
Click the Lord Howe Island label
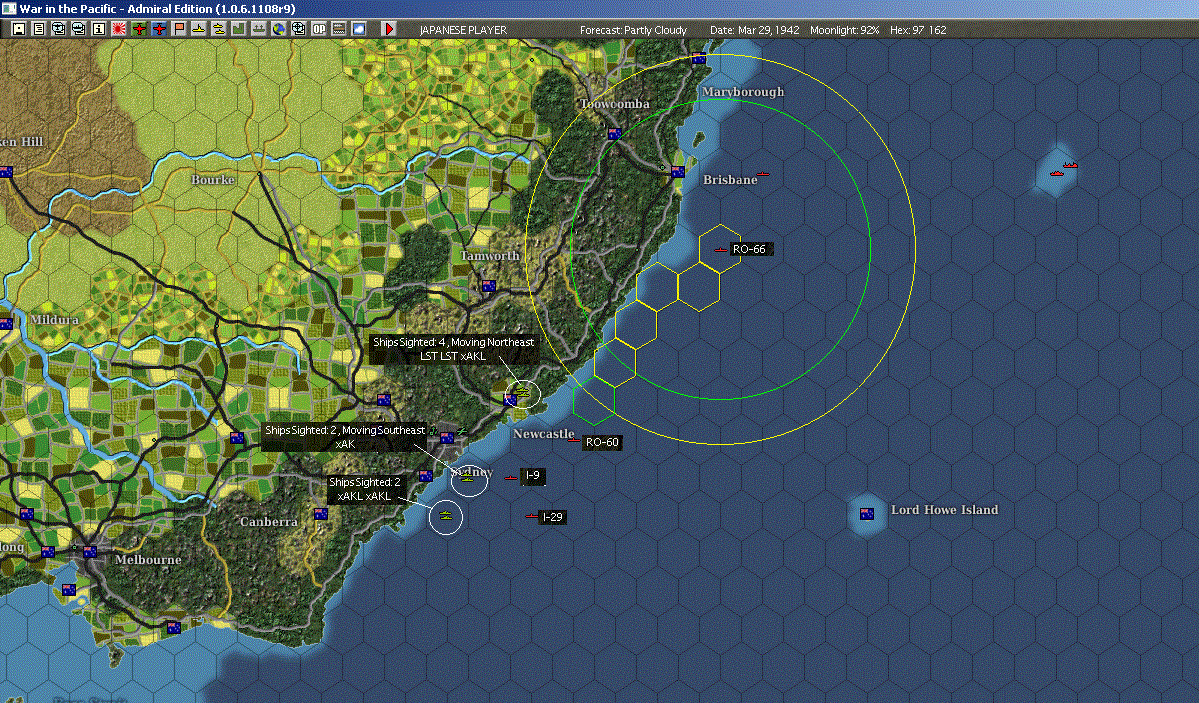click(944, 509)
